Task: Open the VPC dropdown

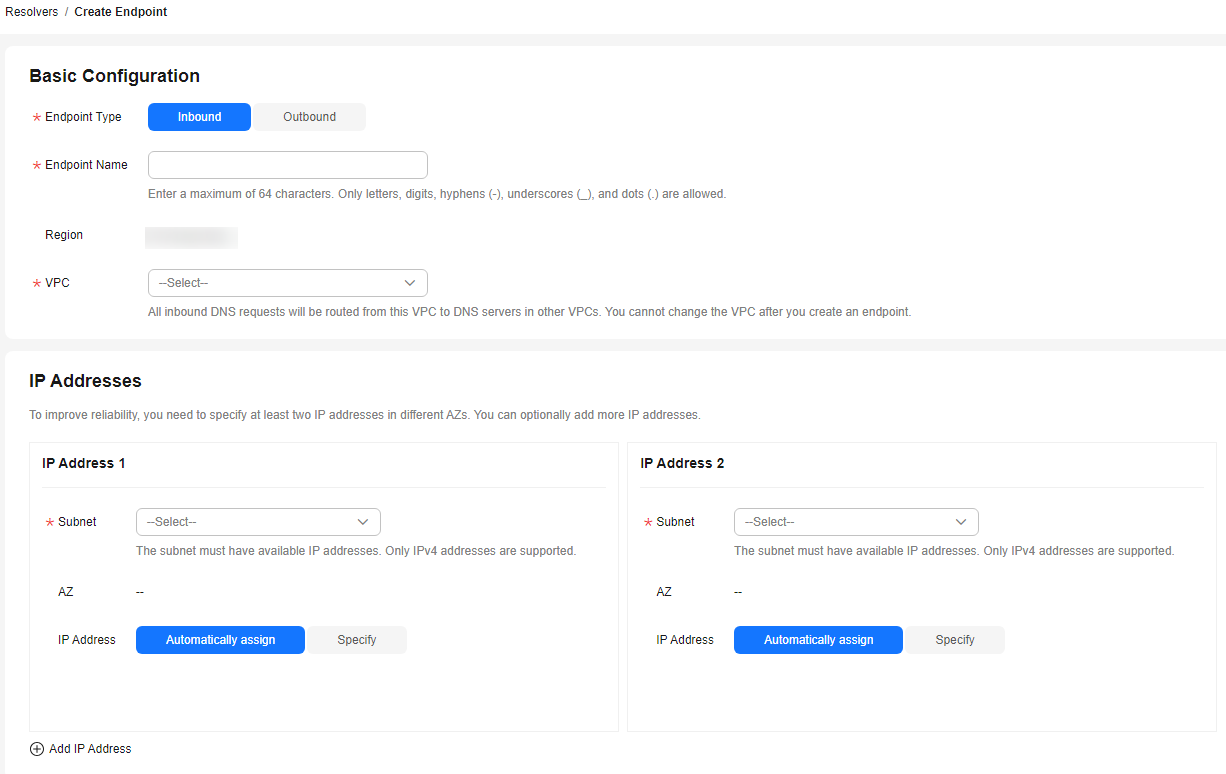Action: click(x=288, y=283)
